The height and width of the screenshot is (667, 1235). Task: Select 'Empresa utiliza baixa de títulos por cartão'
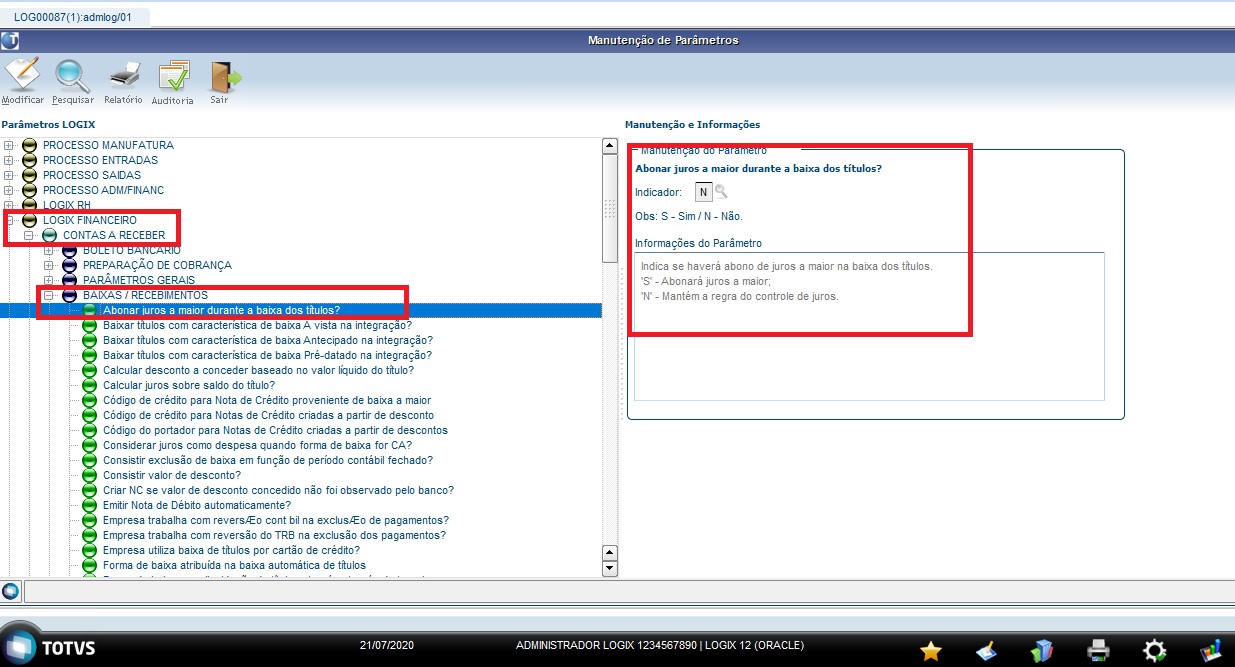pyautogui.click(x=231, y=550)
